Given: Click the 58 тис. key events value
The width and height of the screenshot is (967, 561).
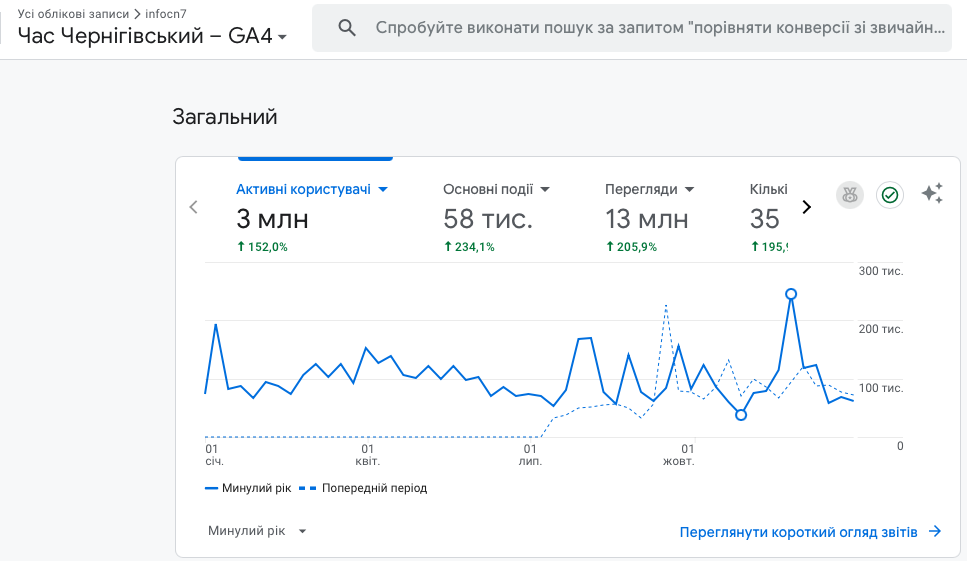Looking at the screenshot, I should (488, 219).
